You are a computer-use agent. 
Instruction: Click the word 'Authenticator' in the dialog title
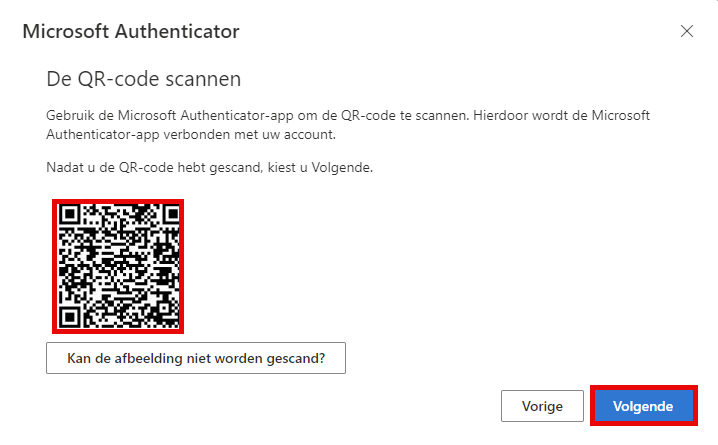coord(177,32)
